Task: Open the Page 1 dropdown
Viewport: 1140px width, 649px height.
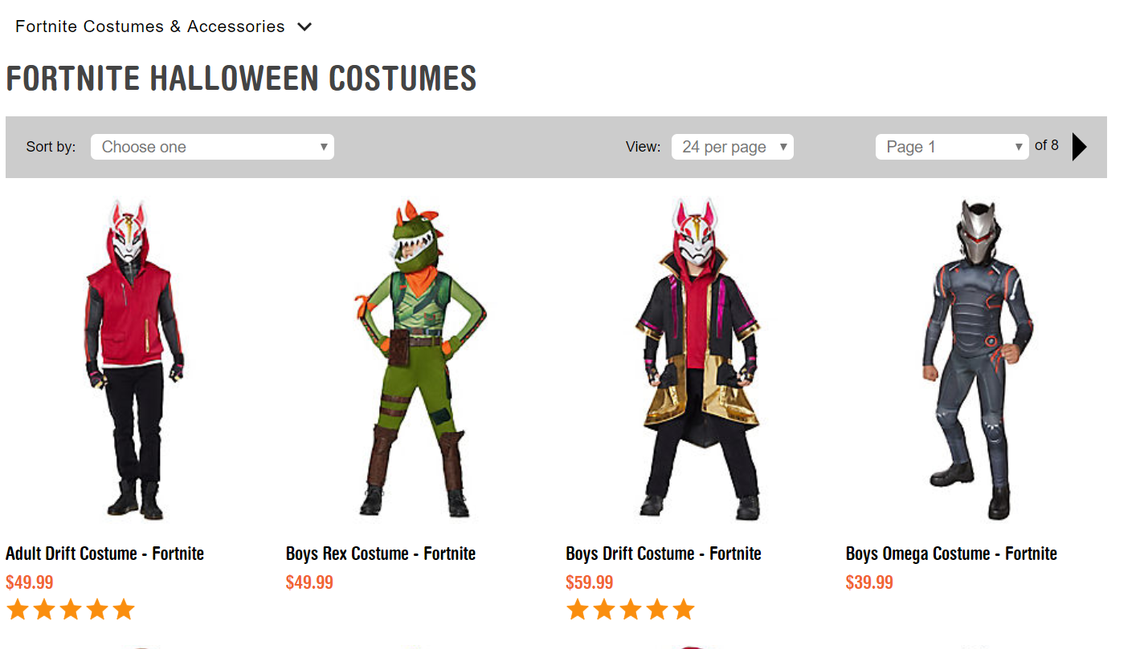Action: [951, 146]
